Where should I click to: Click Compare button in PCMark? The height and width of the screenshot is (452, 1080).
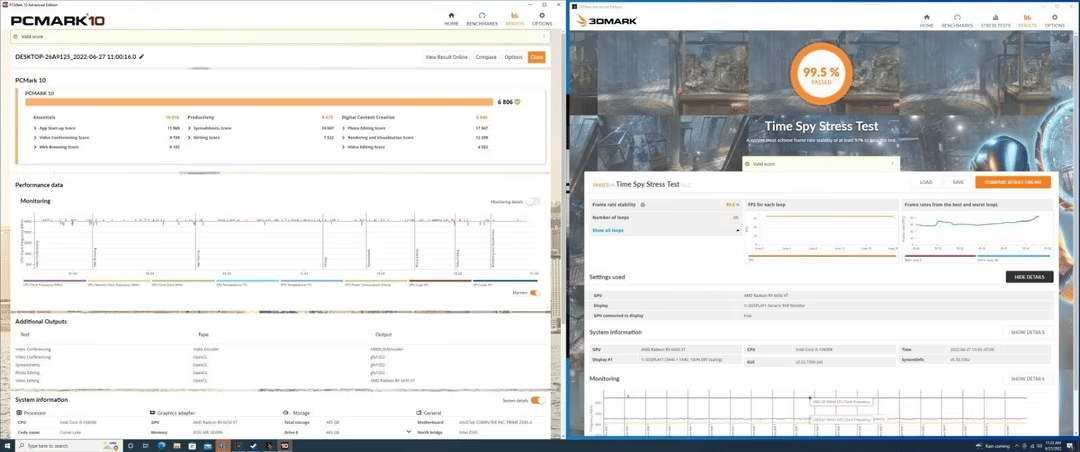pyautogui.click(x=486, y=57)
